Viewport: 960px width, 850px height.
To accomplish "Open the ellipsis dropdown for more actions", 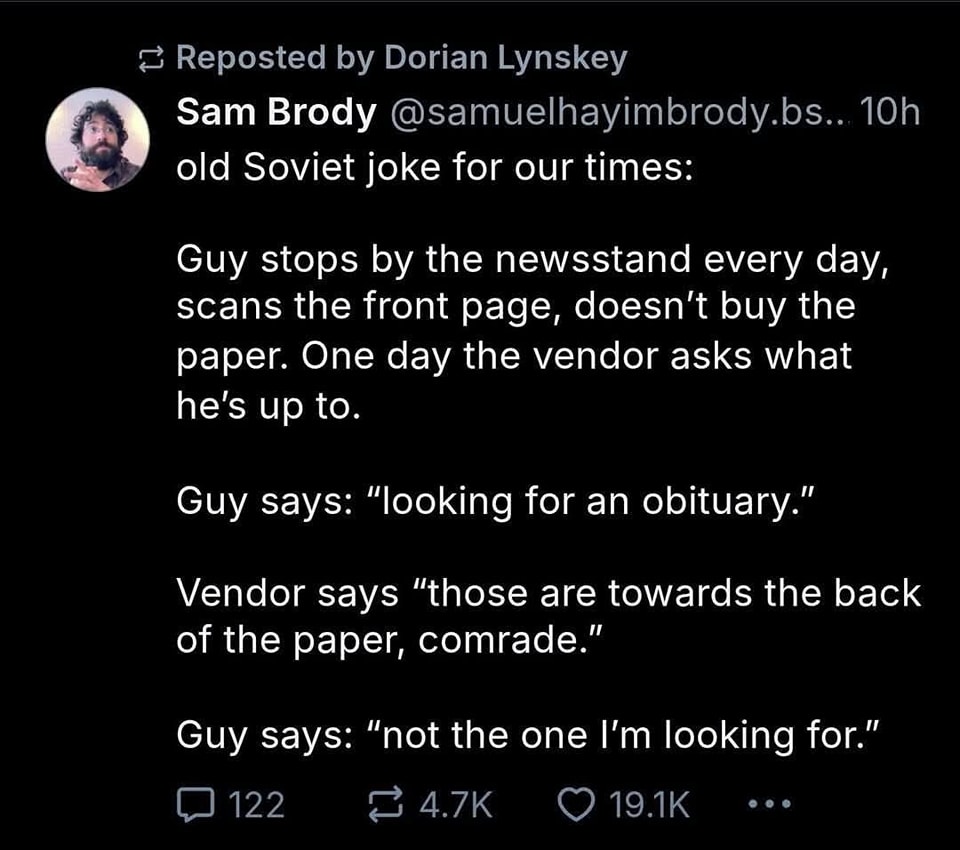I will pos(768,803).
